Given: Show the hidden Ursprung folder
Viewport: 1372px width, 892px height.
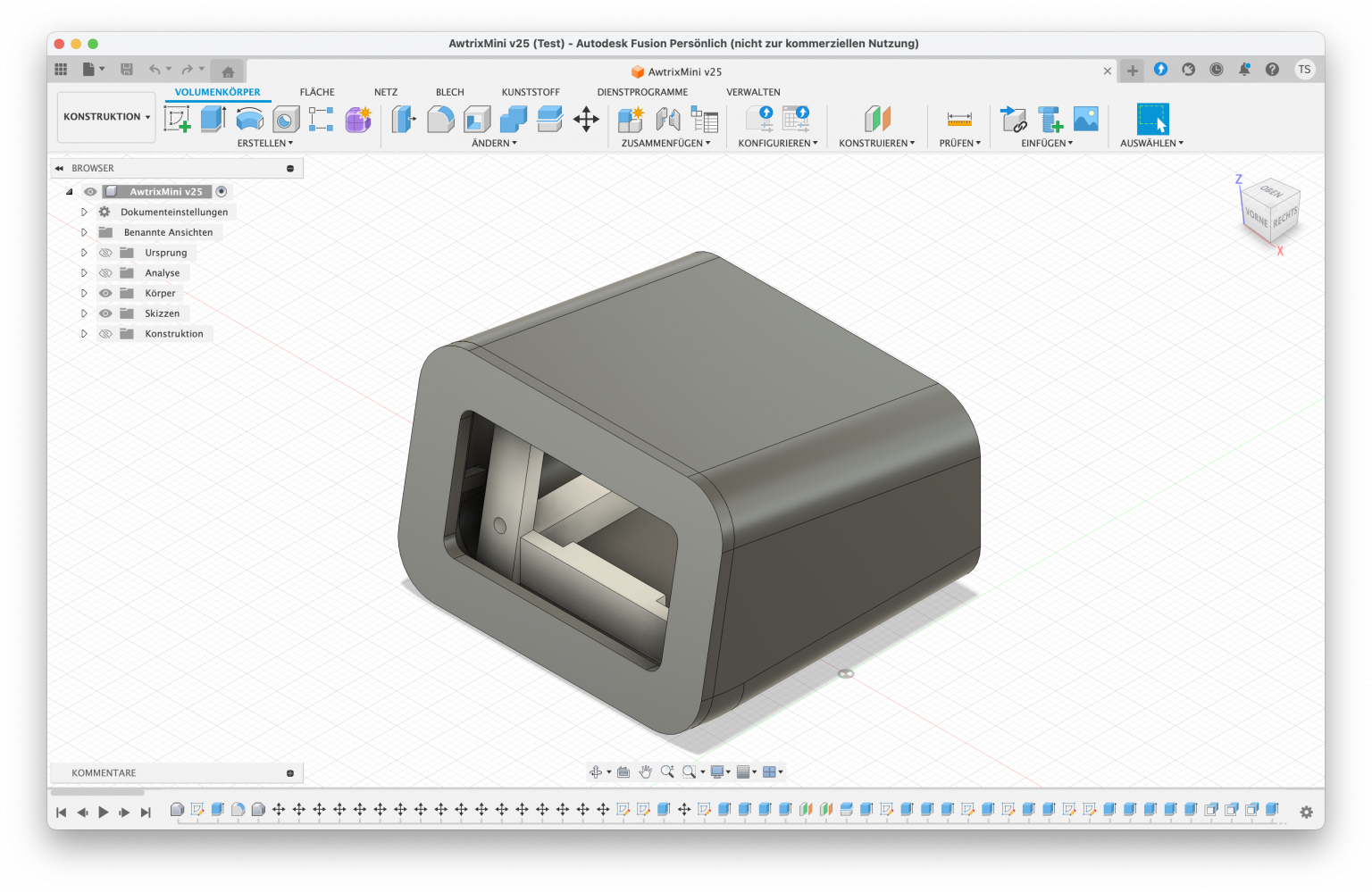Looking at the screenshot, I should (x=105, y=253).
